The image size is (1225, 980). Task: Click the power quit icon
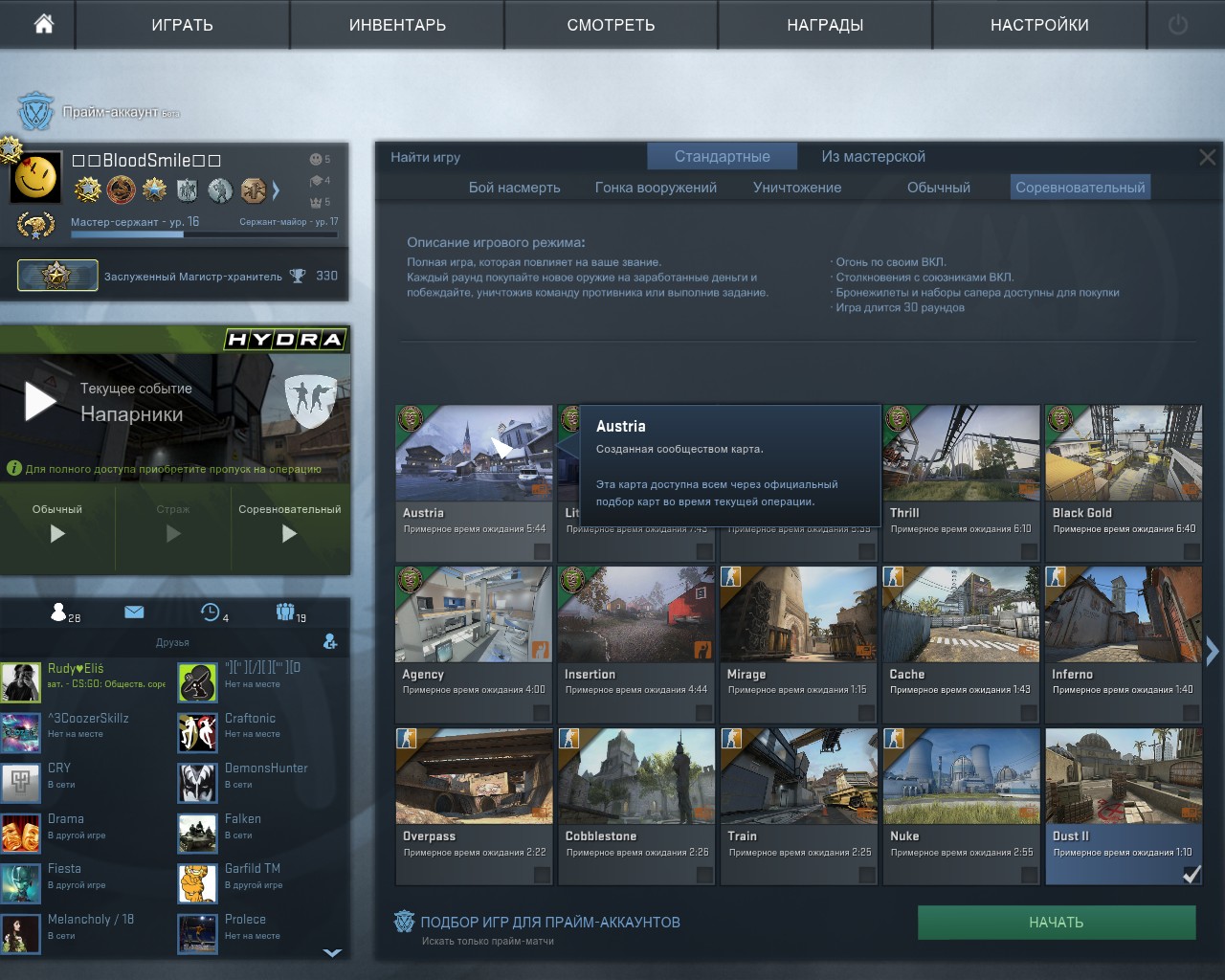[x=1178, y=25]
